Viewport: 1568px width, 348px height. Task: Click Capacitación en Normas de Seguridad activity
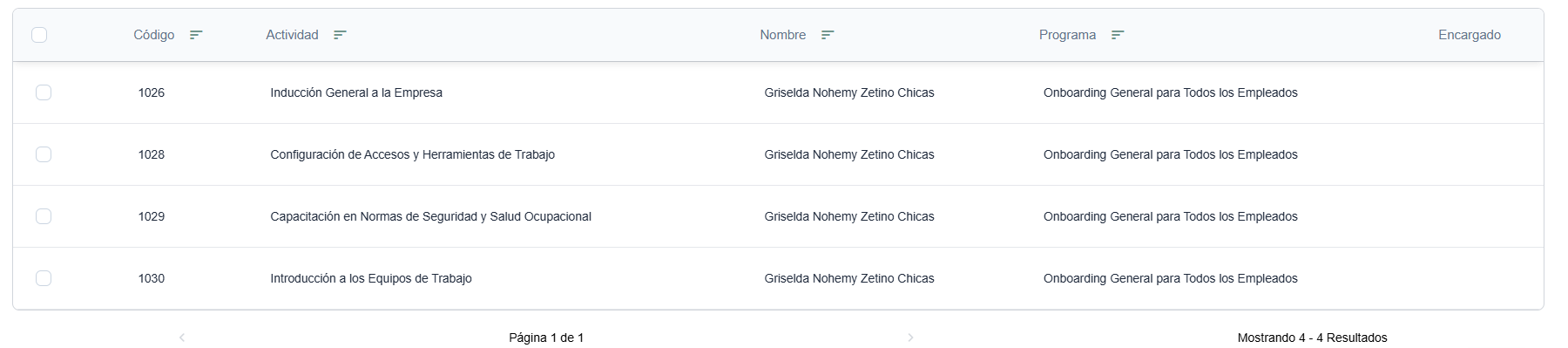[430, 216]
